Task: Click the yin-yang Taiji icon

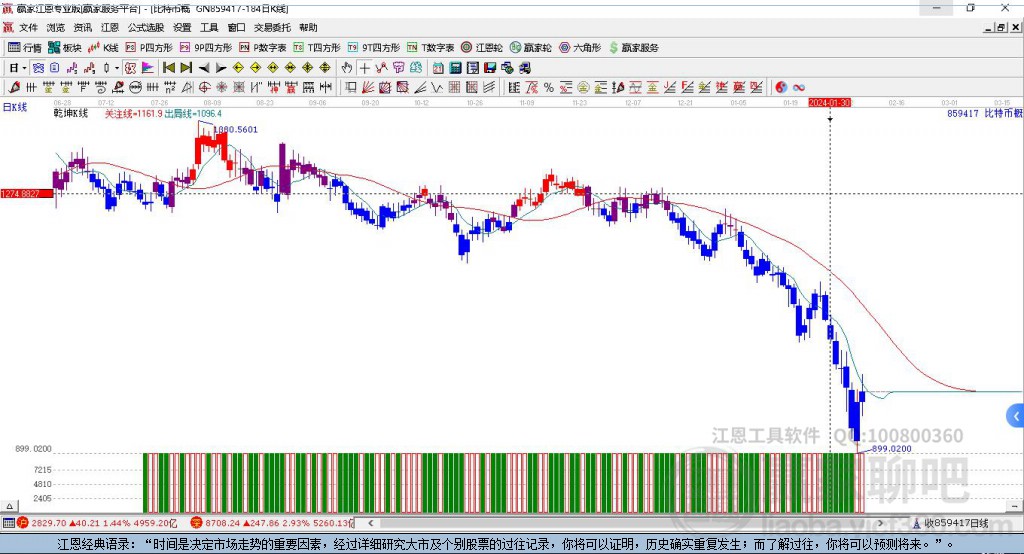Action: click(x=782, y=87)
